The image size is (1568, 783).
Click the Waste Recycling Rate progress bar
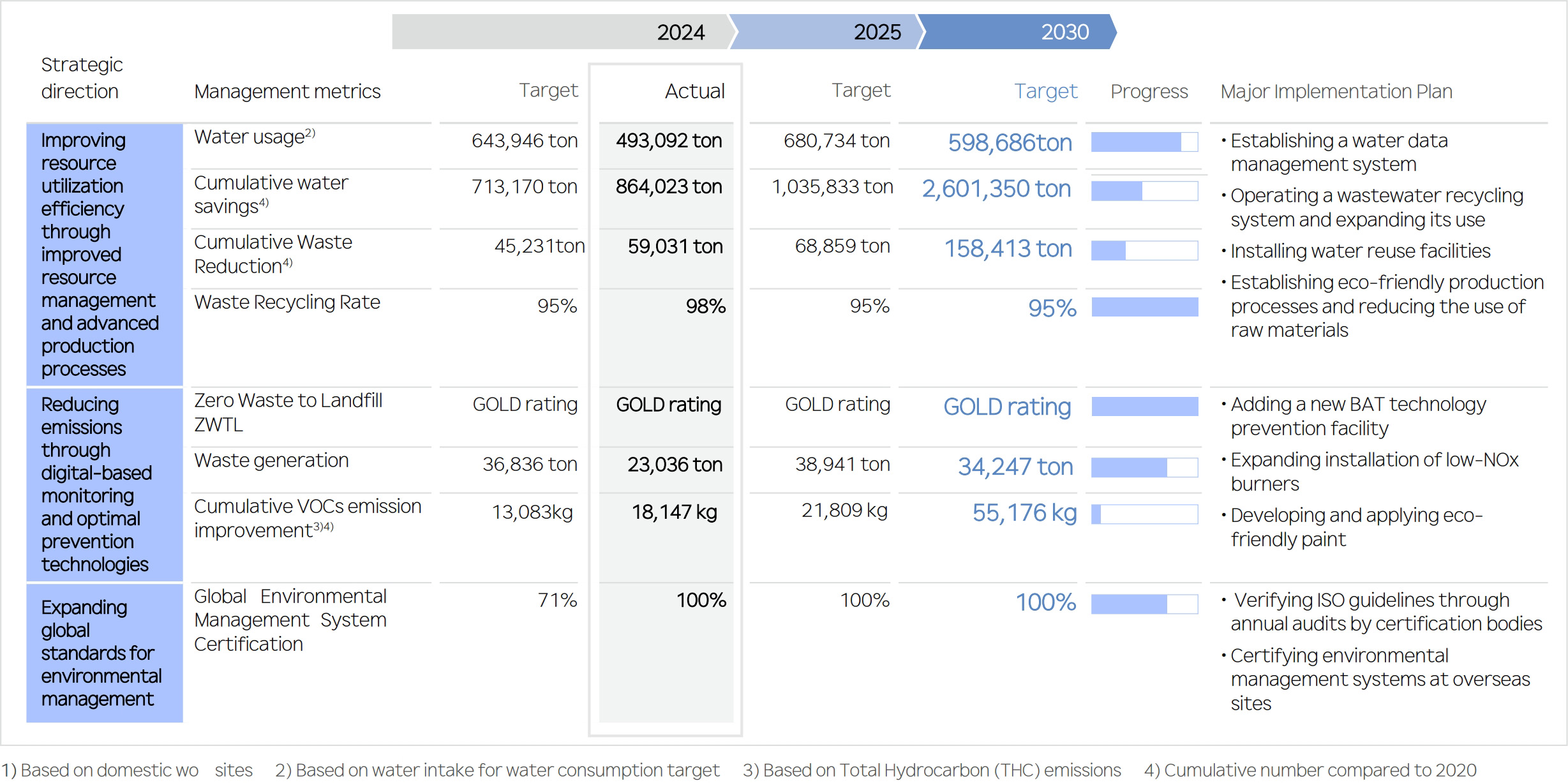[x=1144, y=307]
